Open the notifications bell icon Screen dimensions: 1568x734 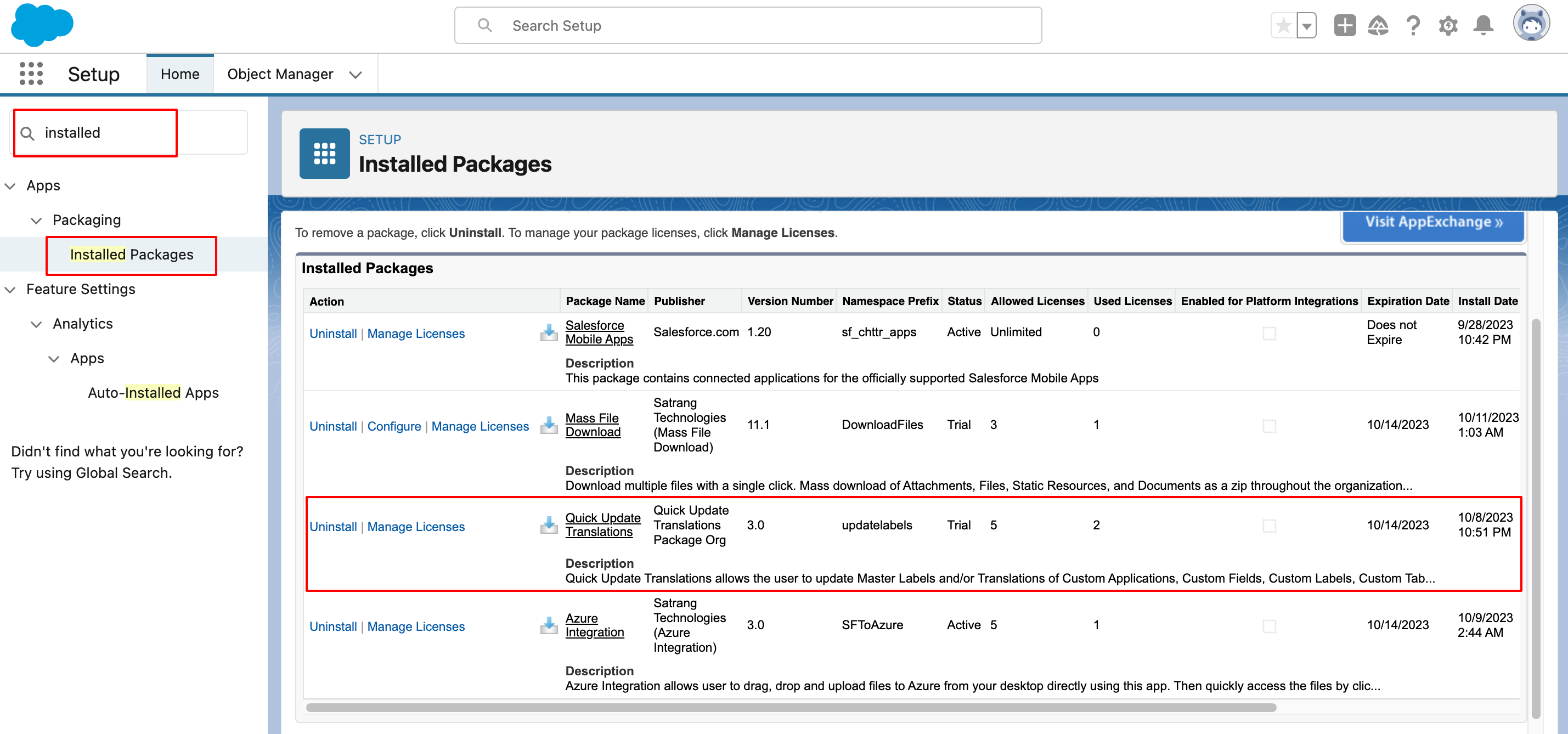(1483, 26)
